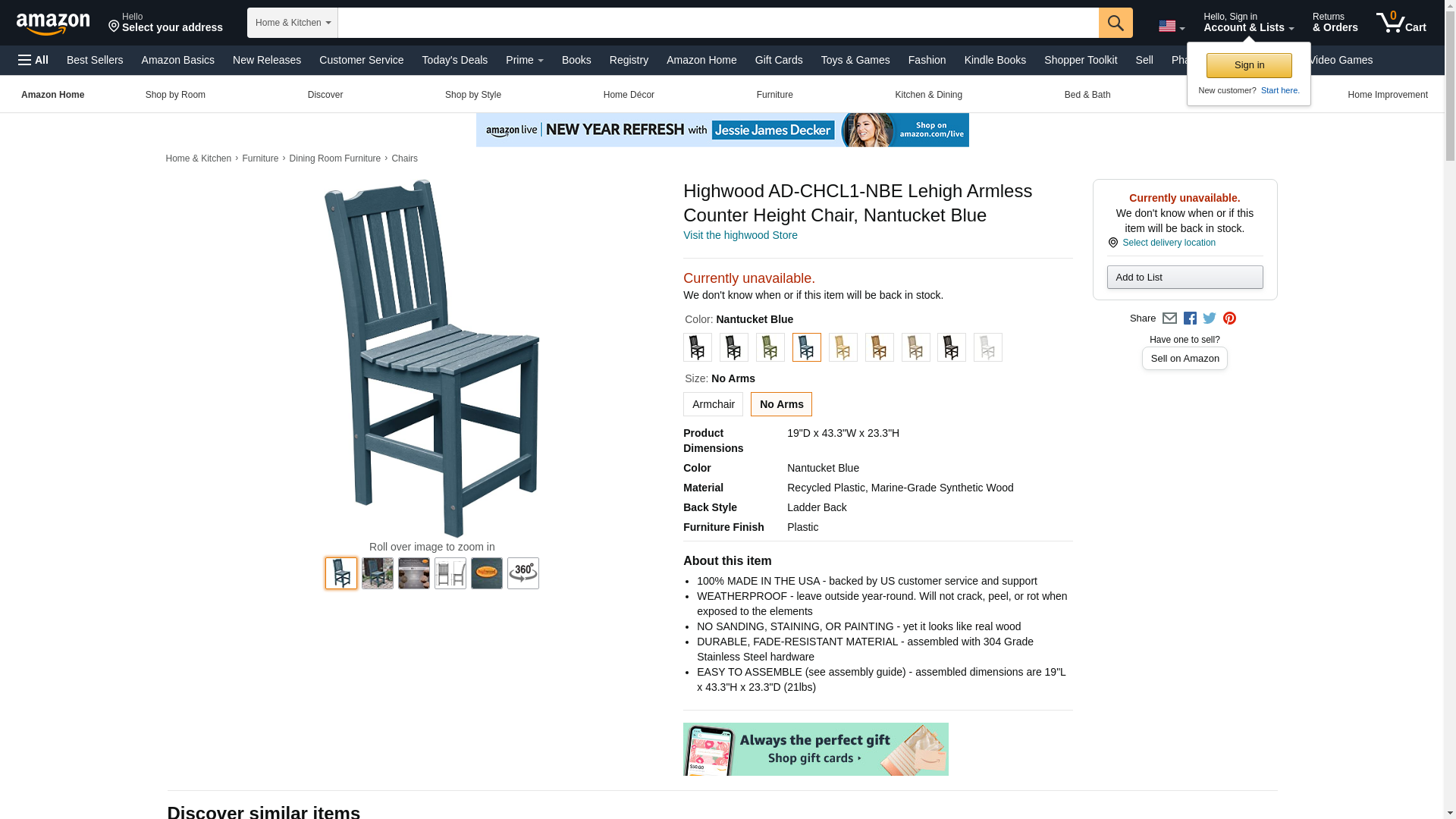1456x819 pixels.
Task: Share product via email icon
Action: point(1169,318)
